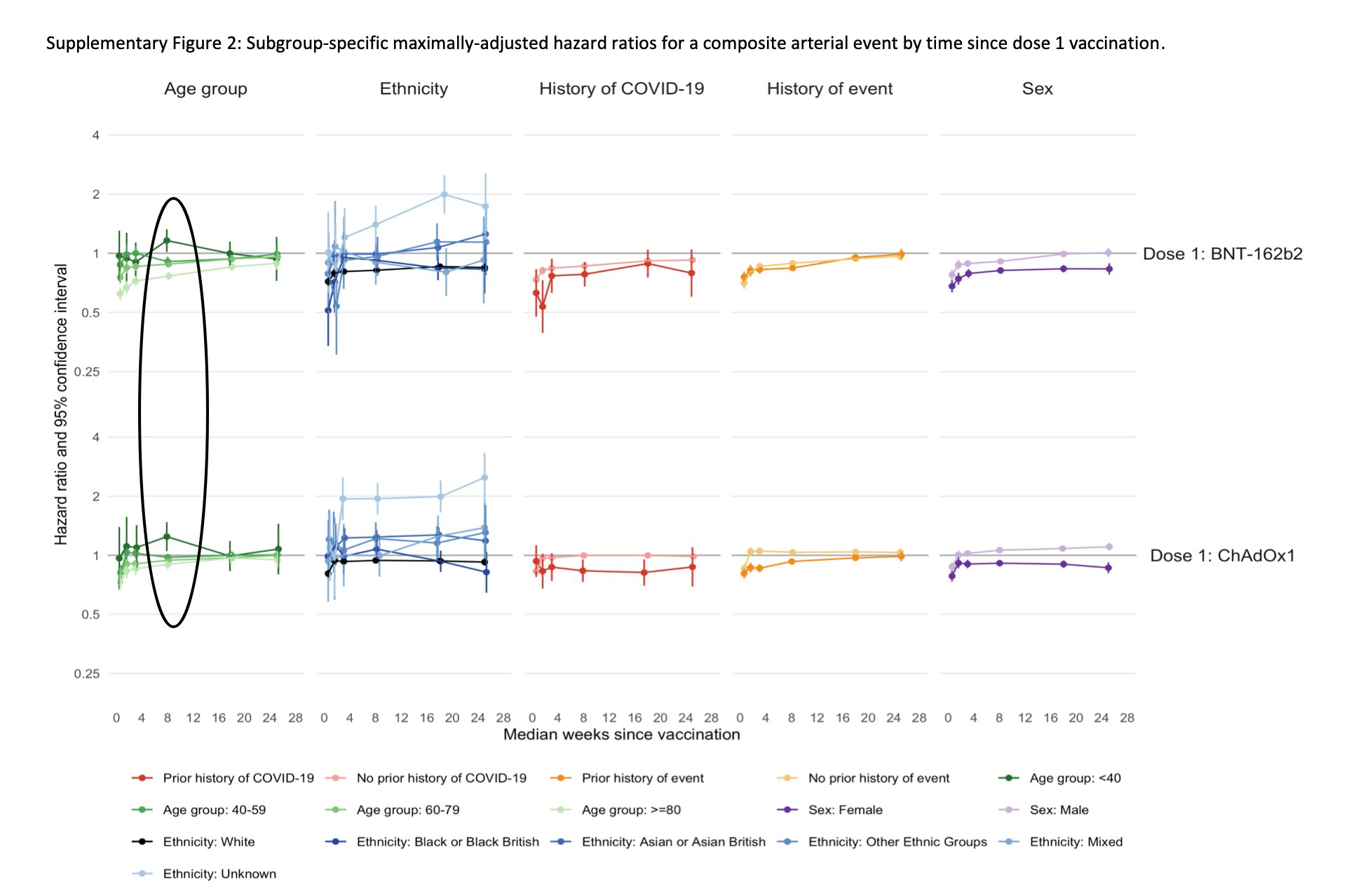Click the 'Sex: Male' legend label
Image resolution: width=1356 pixels, height=896 pixels.
click(1059, 810)
